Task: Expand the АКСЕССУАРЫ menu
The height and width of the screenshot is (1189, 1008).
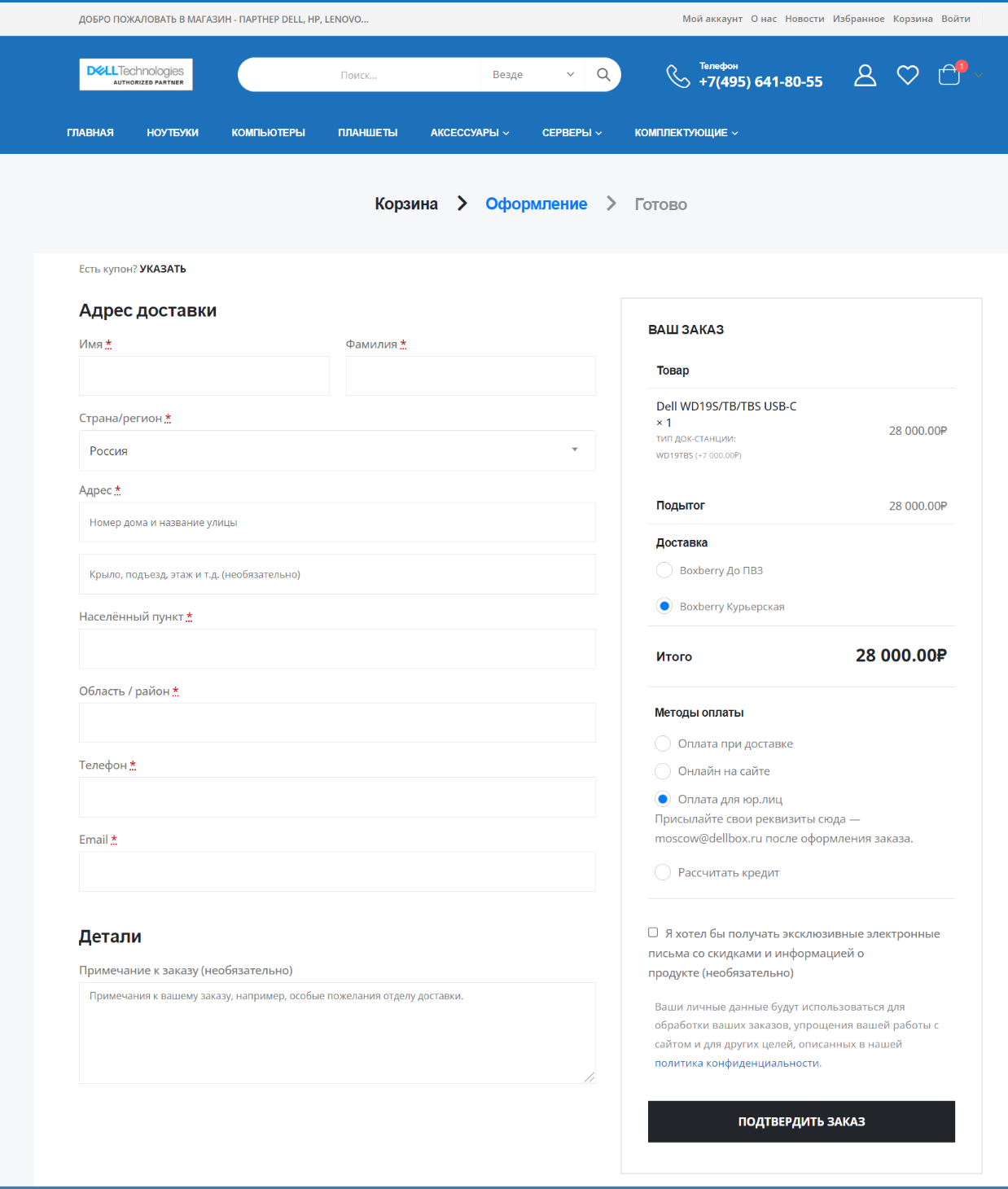Action: tap(470, 133)
